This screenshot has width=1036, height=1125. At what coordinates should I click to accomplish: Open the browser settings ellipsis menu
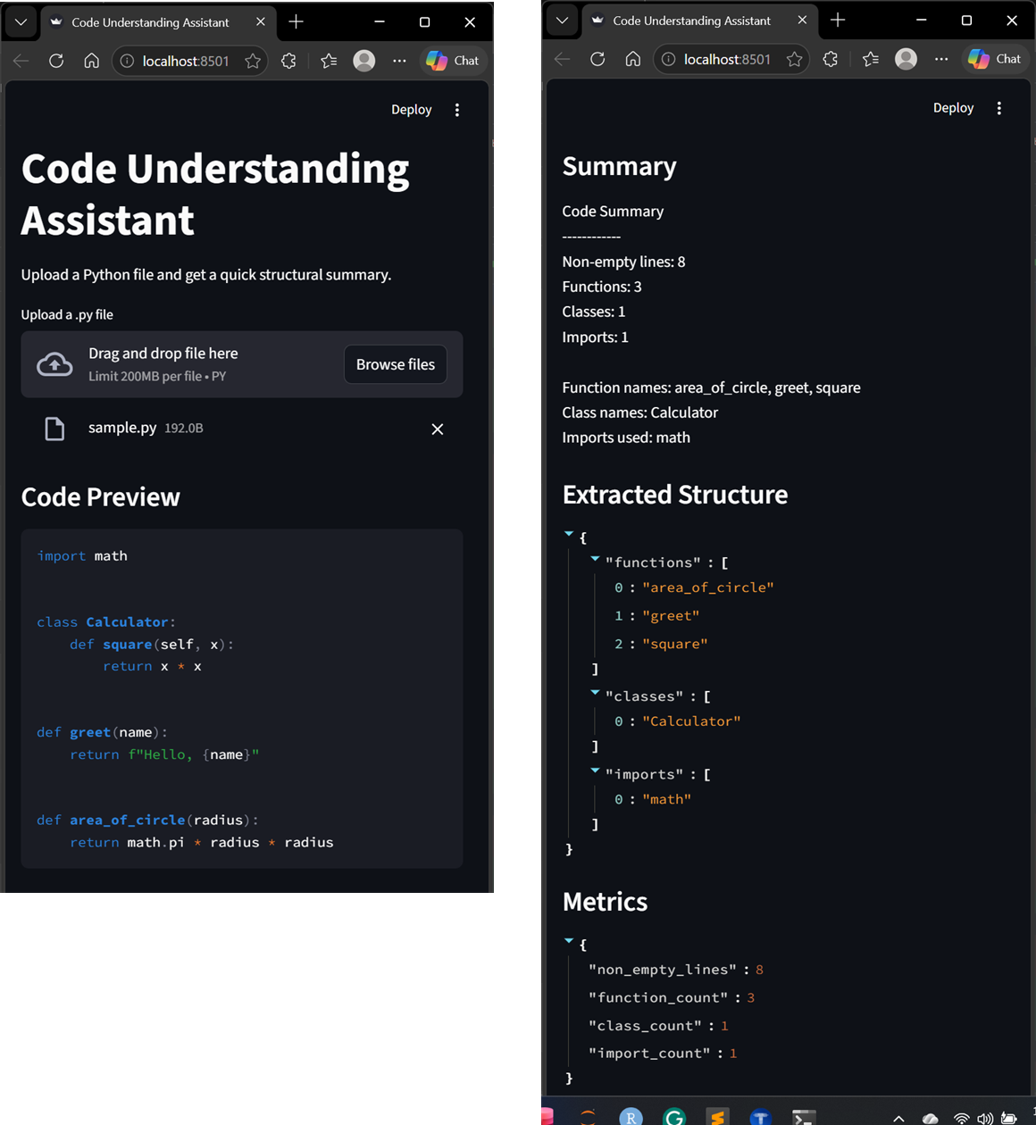click(399, 60)
